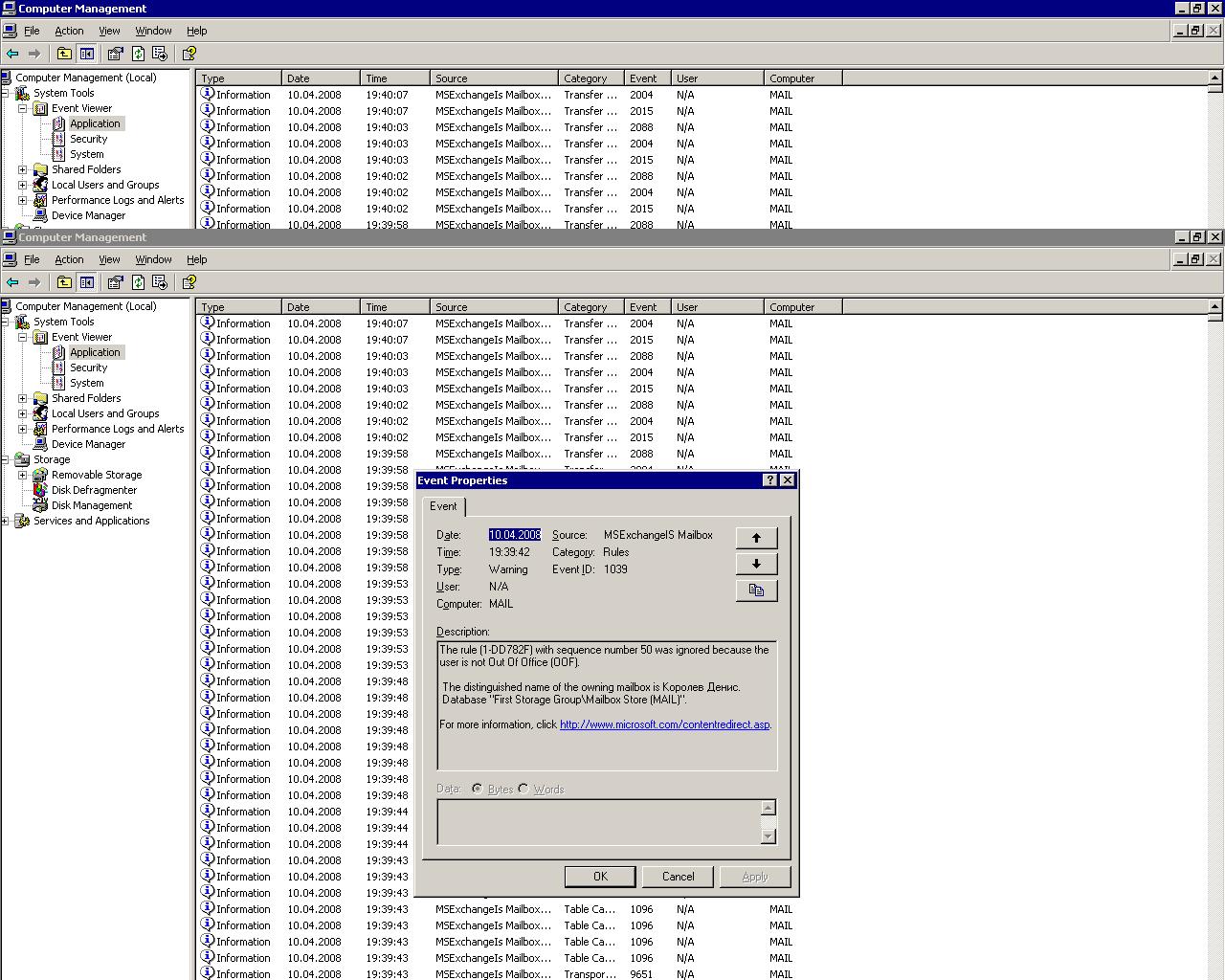Show previous event with up arrow button
The image size is (1225, 980).
[756, 538]
